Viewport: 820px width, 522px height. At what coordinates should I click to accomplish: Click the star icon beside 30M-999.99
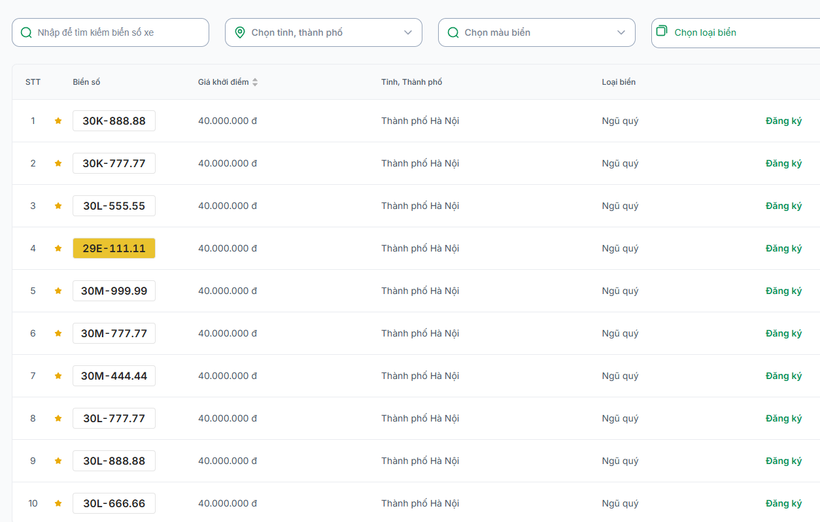point(58,291)
